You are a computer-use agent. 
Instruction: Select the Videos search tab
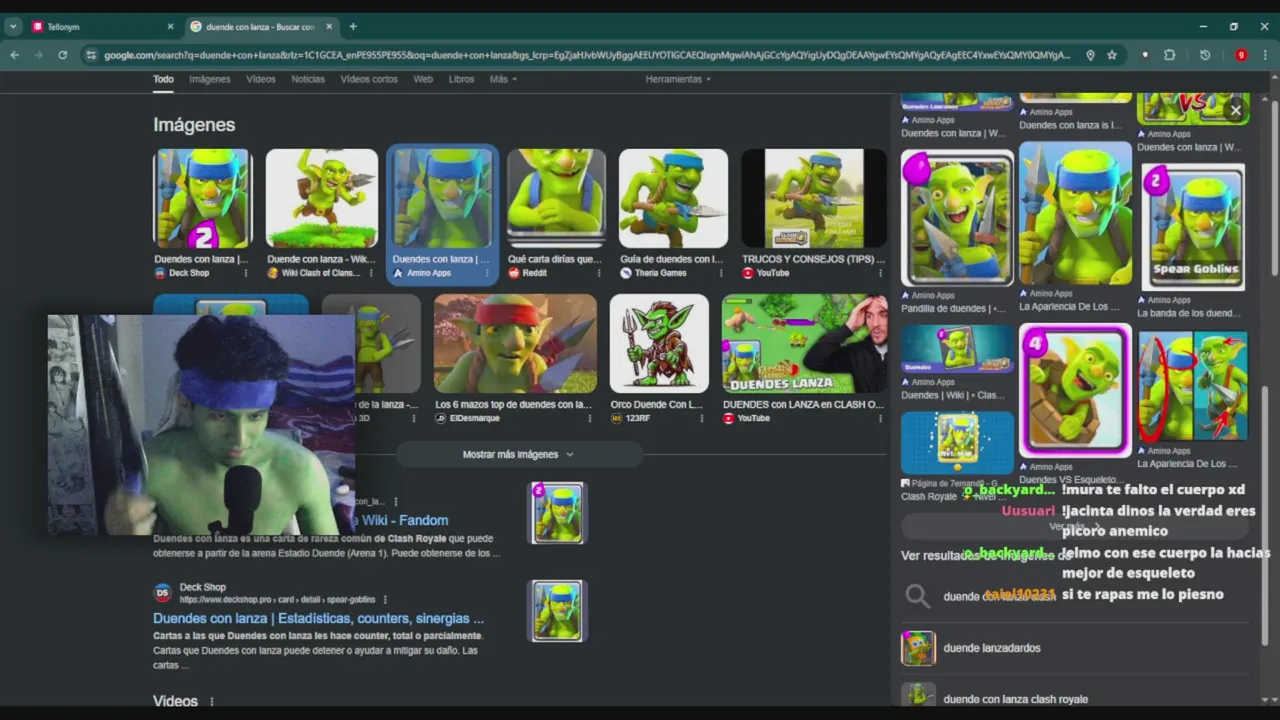(261, 79)
